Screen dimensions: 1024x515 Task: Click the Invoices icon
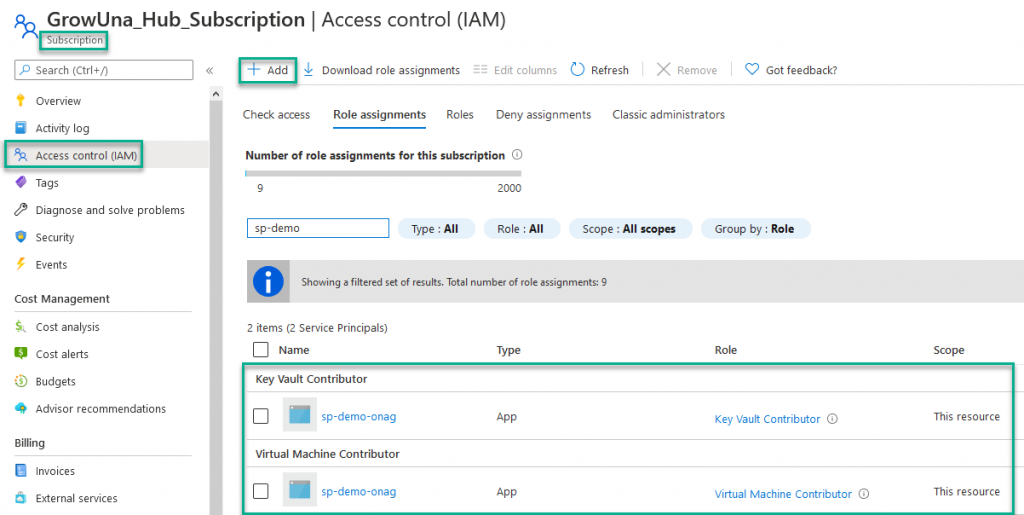tap(21, 471)
